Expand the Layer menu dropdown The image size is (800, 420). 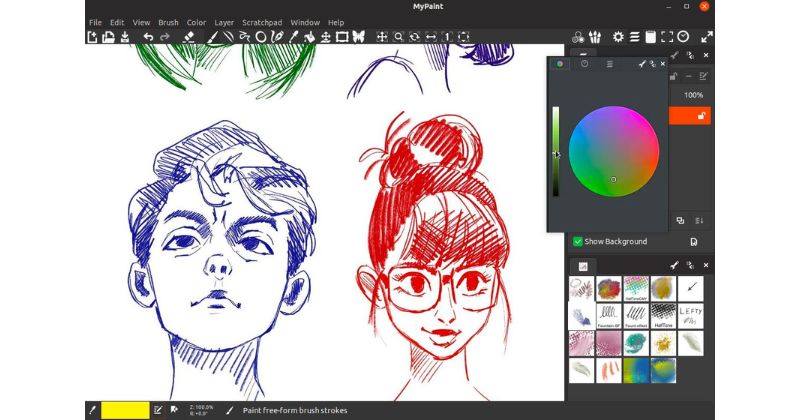[224, 22]
